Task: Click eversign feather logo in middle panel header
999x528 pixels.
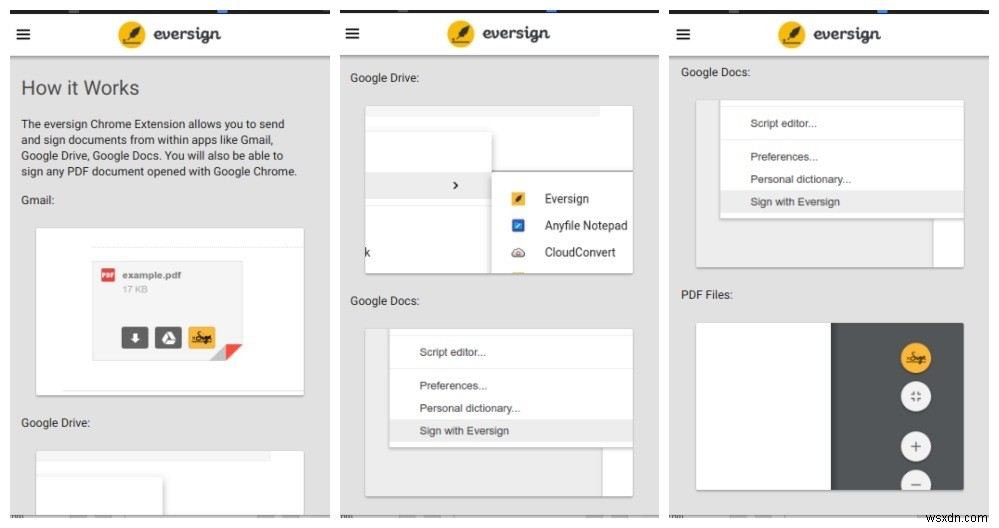Action: [461, 33]
